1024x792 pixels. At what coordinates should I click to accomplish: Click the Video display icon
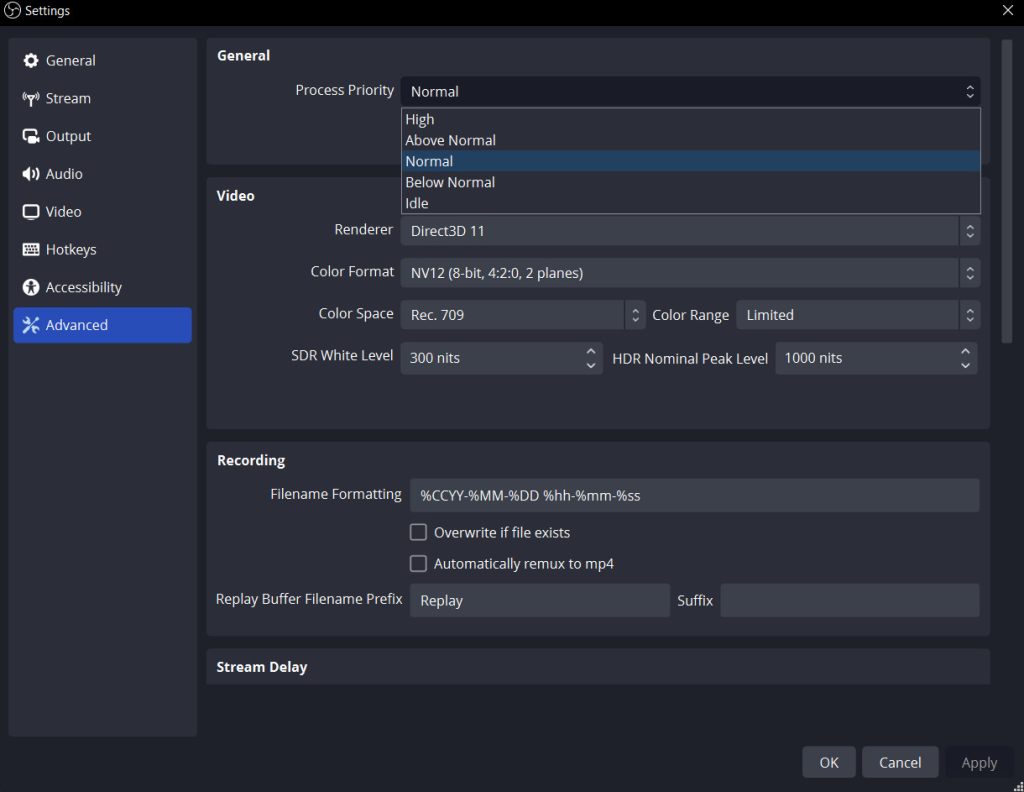pyautogui.click(x=31, y=212)
